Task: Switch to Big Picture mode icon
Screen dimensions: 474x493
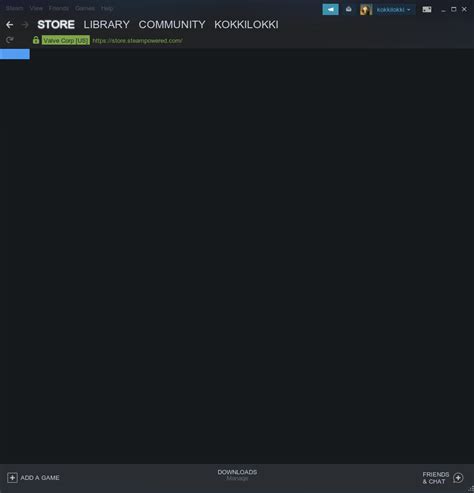Action: point(427,9)
